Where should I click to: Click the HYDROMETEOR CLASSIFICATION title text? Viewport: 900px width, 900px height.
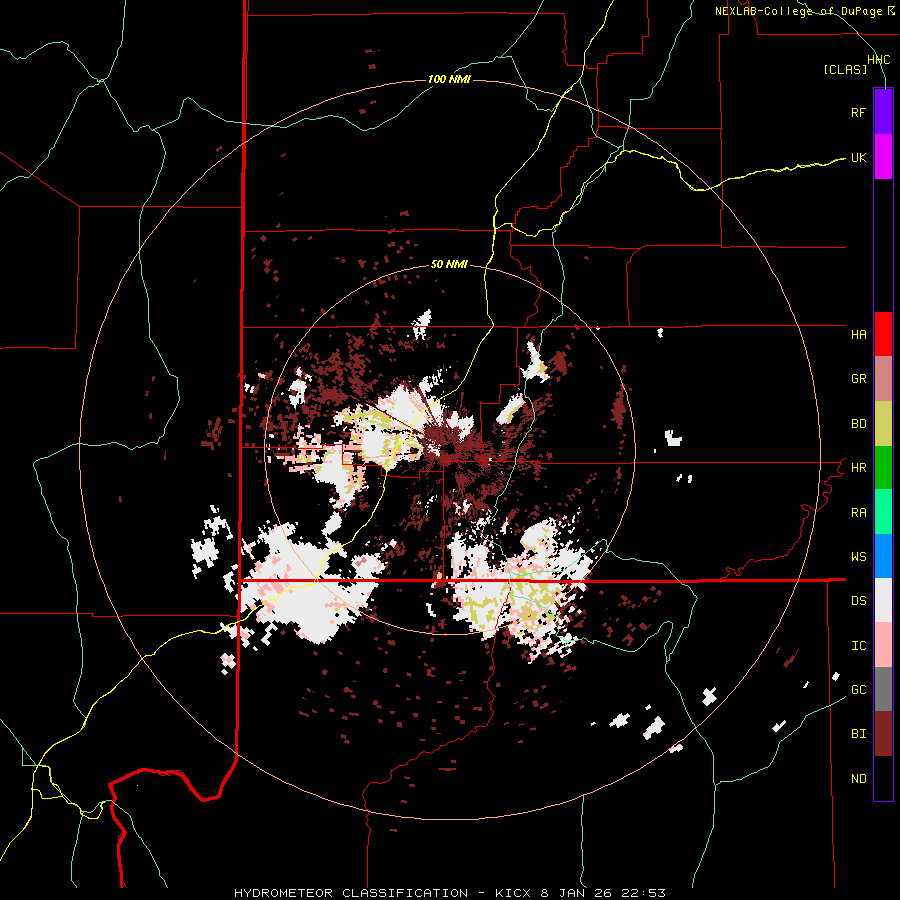tap(351, 893)
